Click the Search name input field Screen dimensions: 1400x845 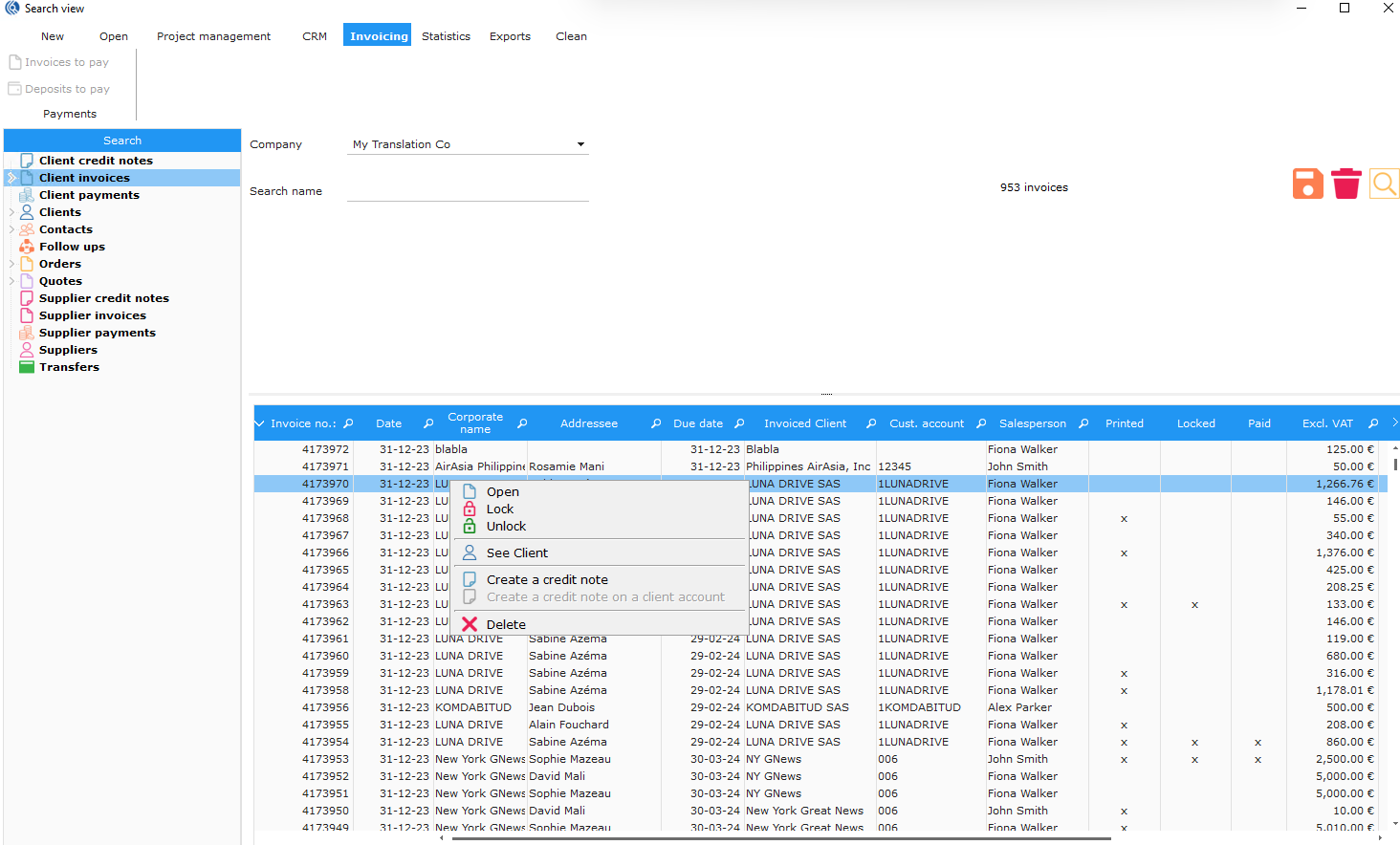tap(467, 191)
